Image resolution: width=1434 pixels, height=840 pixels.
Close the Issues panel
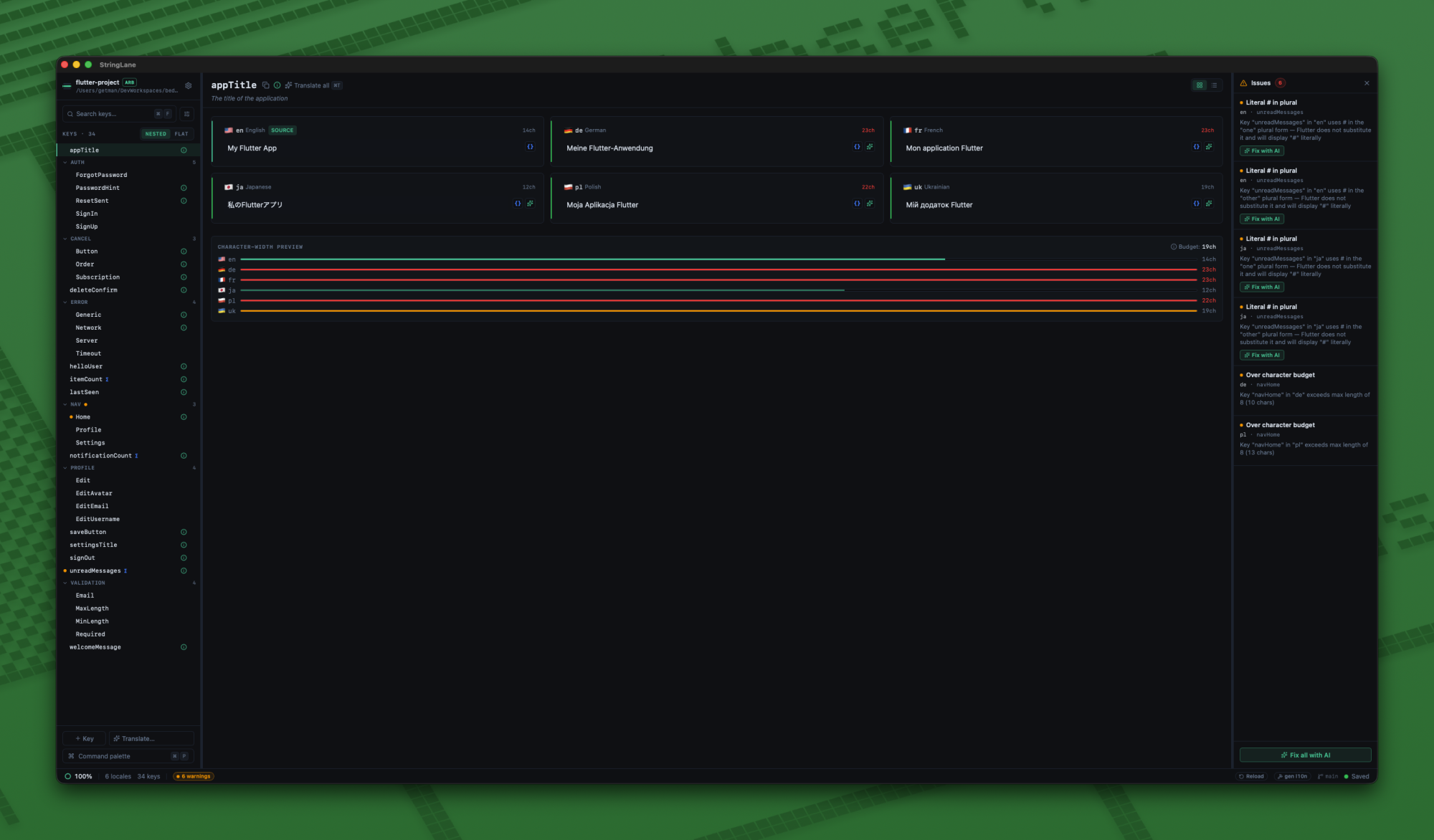click(1367, 83)
